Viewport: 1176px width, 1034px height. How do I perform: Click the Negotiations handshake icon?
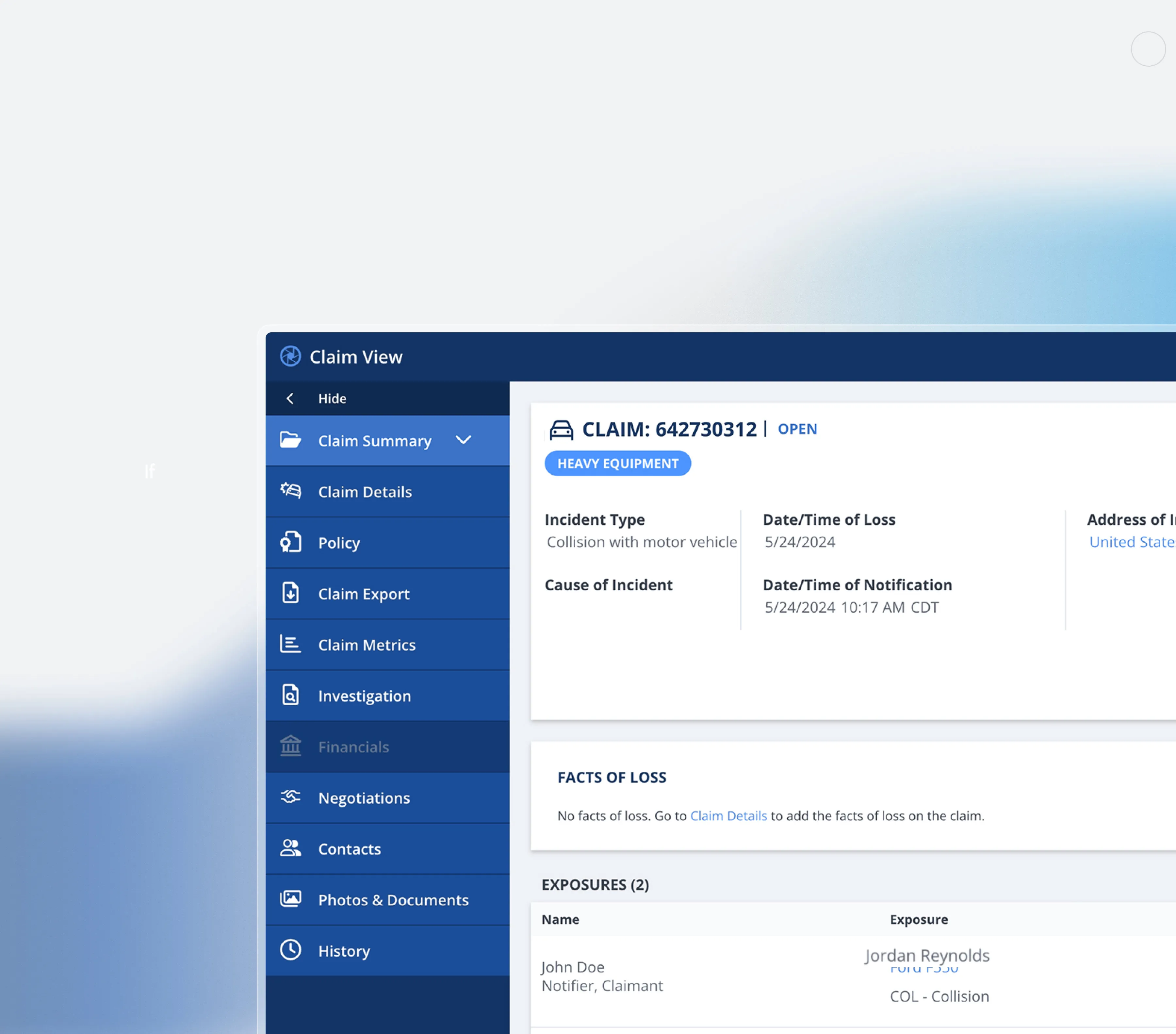pyautogui.click(x=290, y=797)
